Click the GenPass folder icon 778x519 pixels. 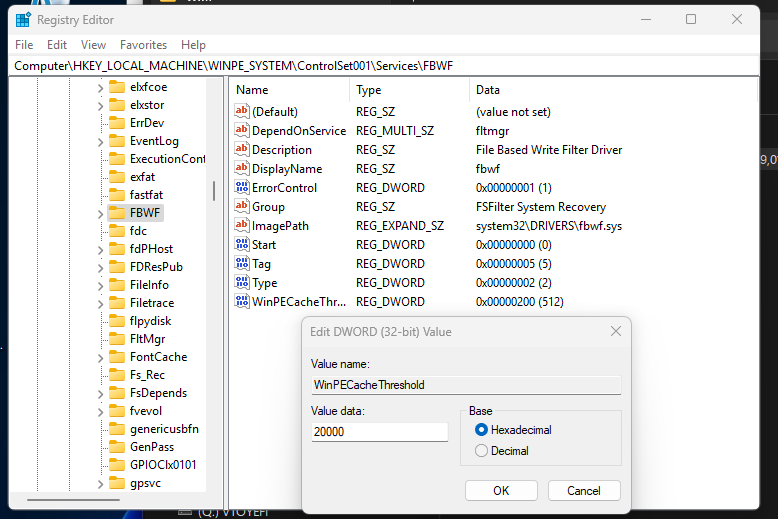pos(117,447)
